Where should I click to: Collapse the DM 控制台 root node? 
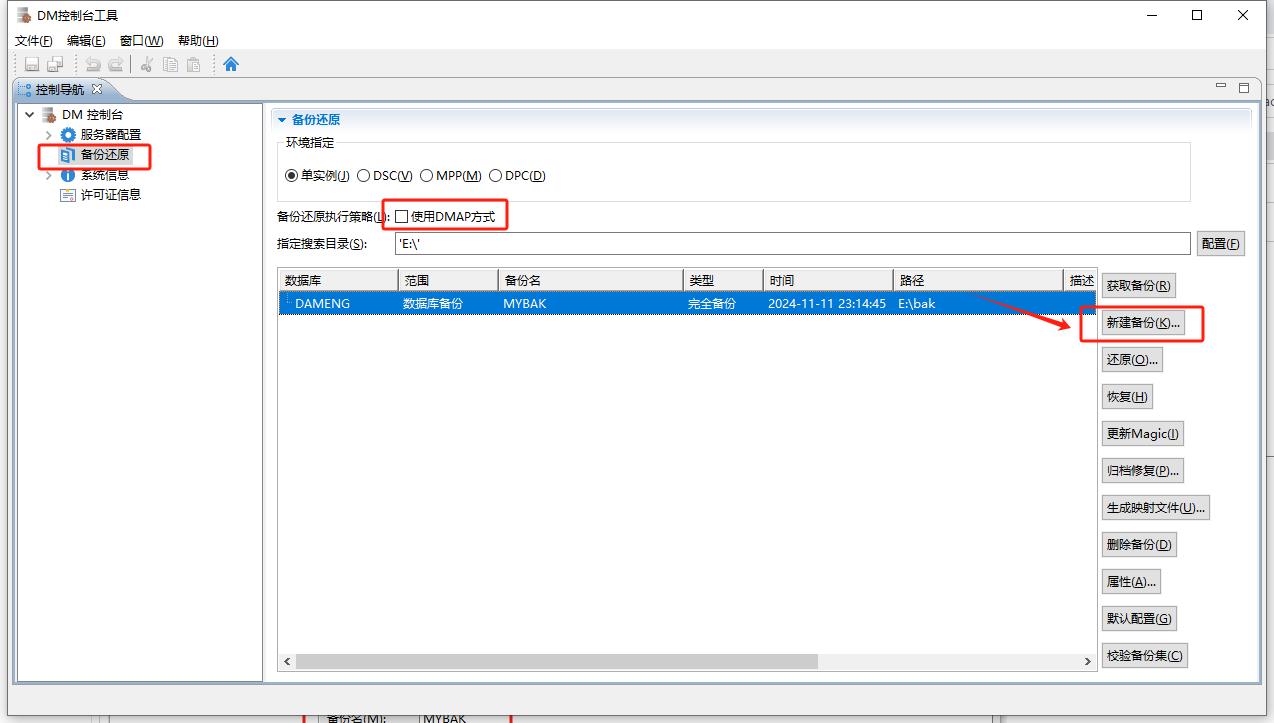pyautogui.click(x=30, y=115)
